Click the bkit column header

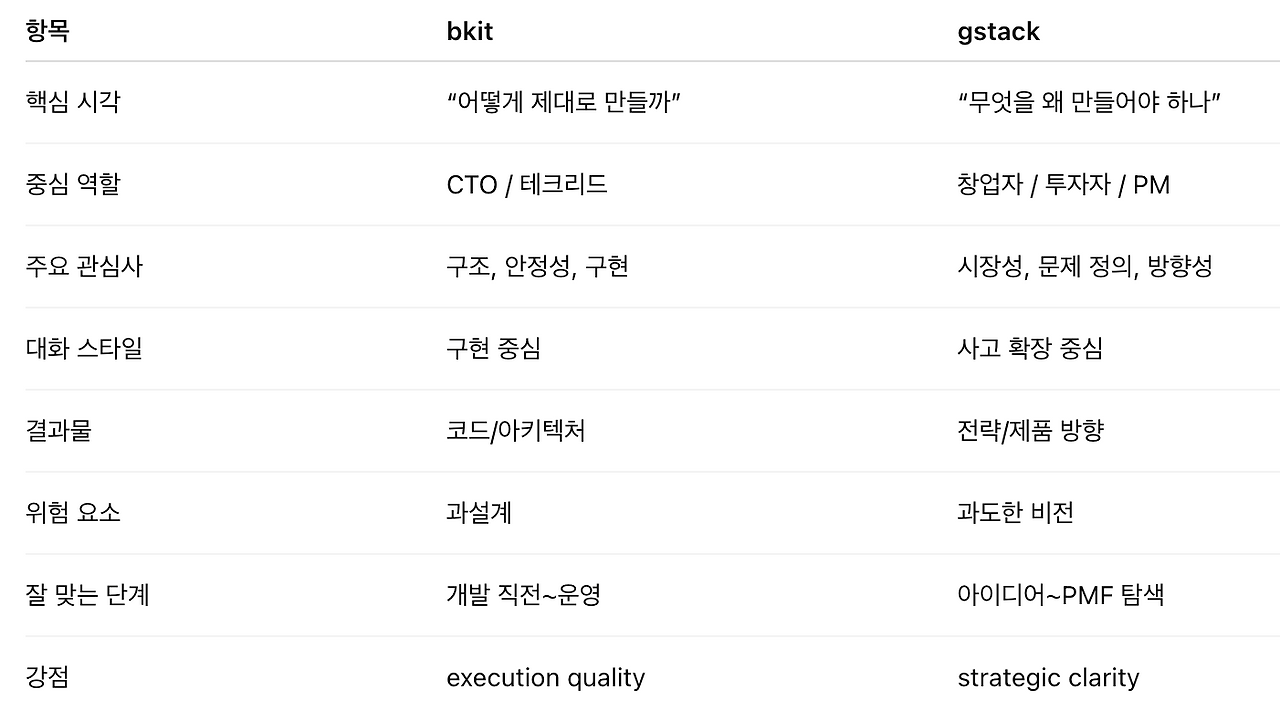tap(469, 31)
